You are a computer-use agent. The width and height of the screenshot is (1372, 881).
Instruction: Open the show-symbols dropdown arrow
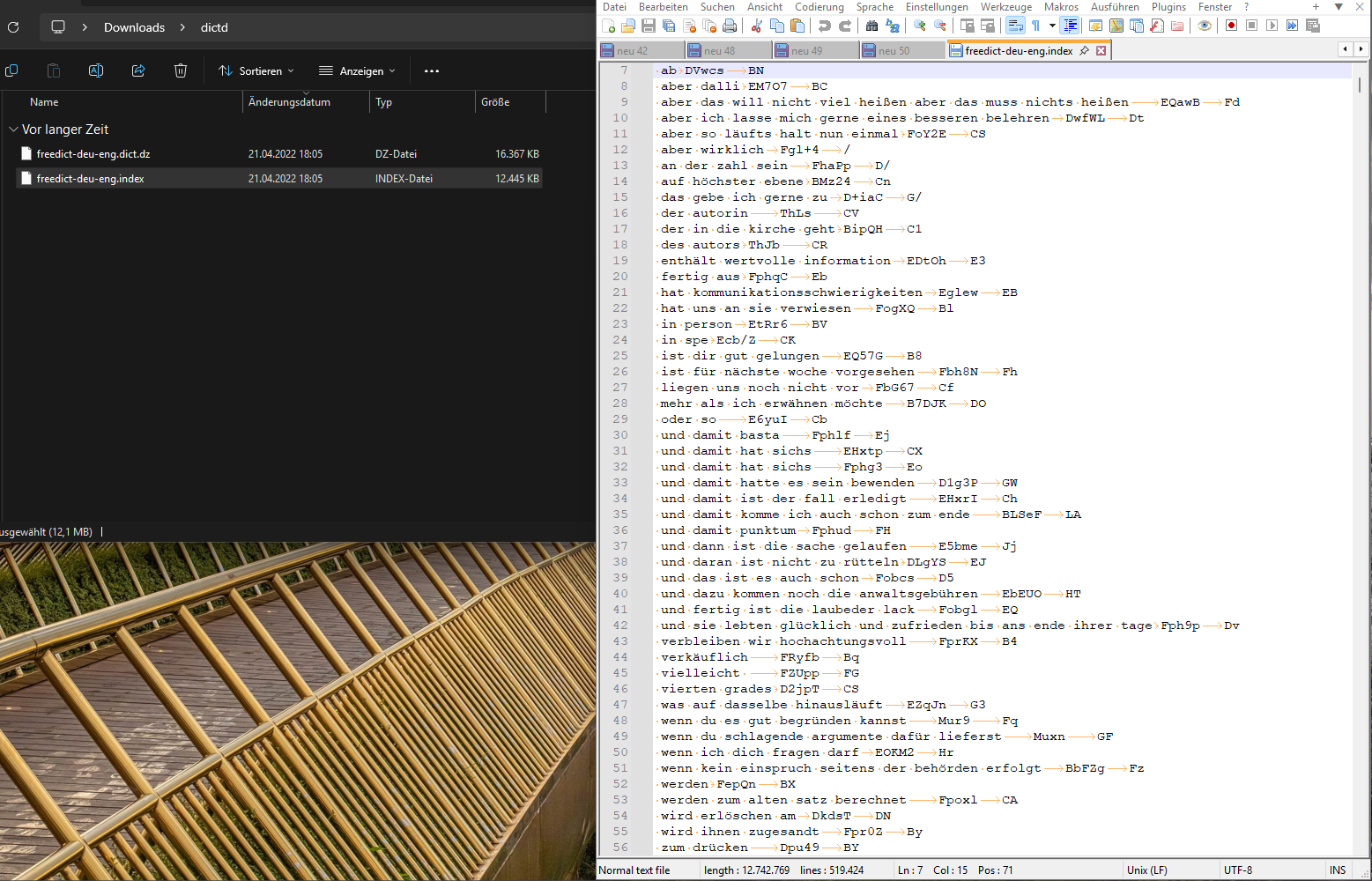tap(1052, 26)
